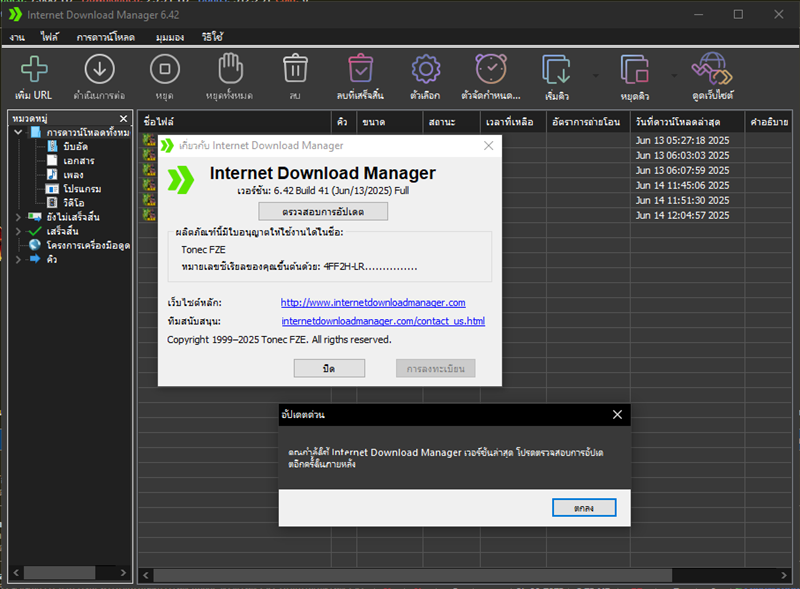Expand the ยังไม่เสร็จสิ้น category
The height and width of the screenshot is (589, 800).
pyautogui.click(x=18, y=217)
